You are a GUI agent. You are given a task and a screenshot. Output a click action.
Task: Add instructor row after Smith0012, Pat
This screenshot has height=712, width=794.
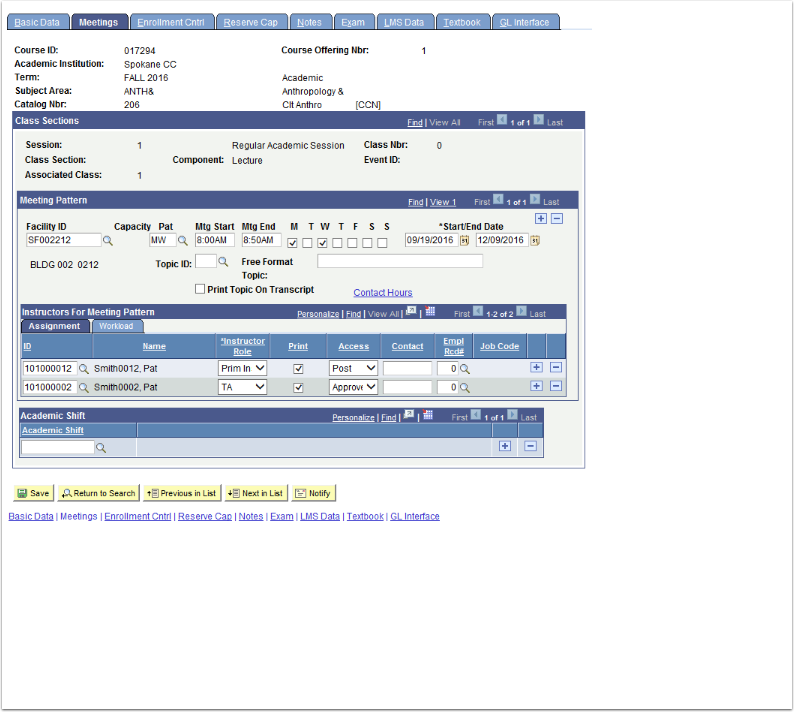tap(536, 367)
